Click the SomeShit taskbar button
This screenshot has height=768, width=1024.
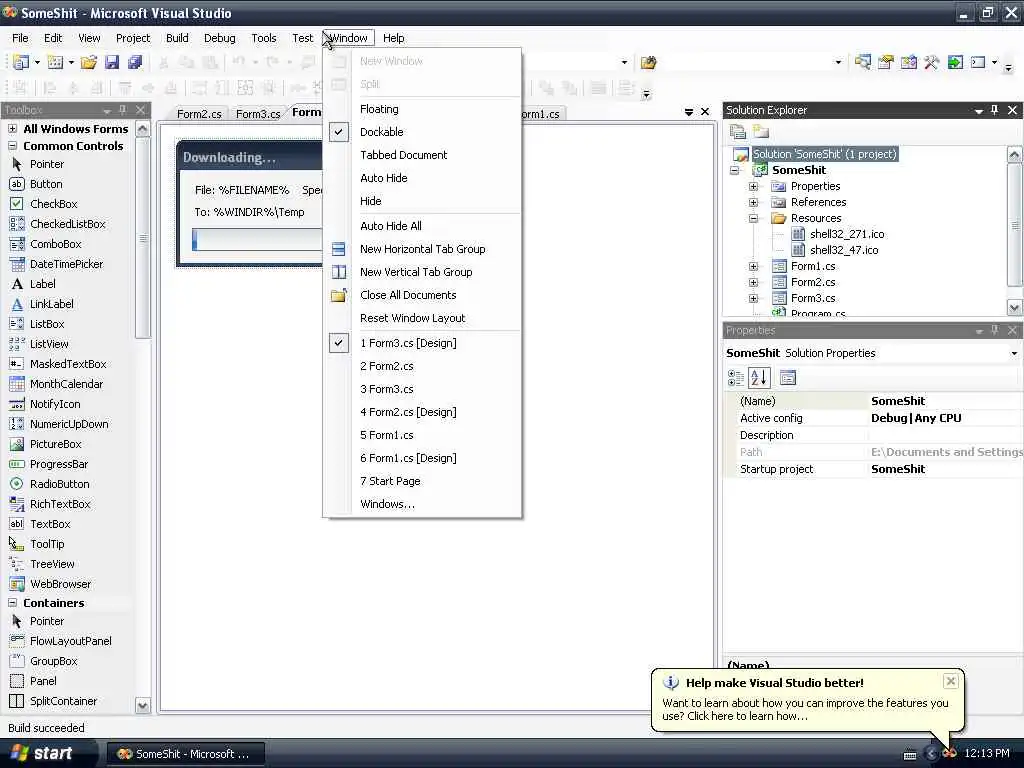[x=185, y=754]
